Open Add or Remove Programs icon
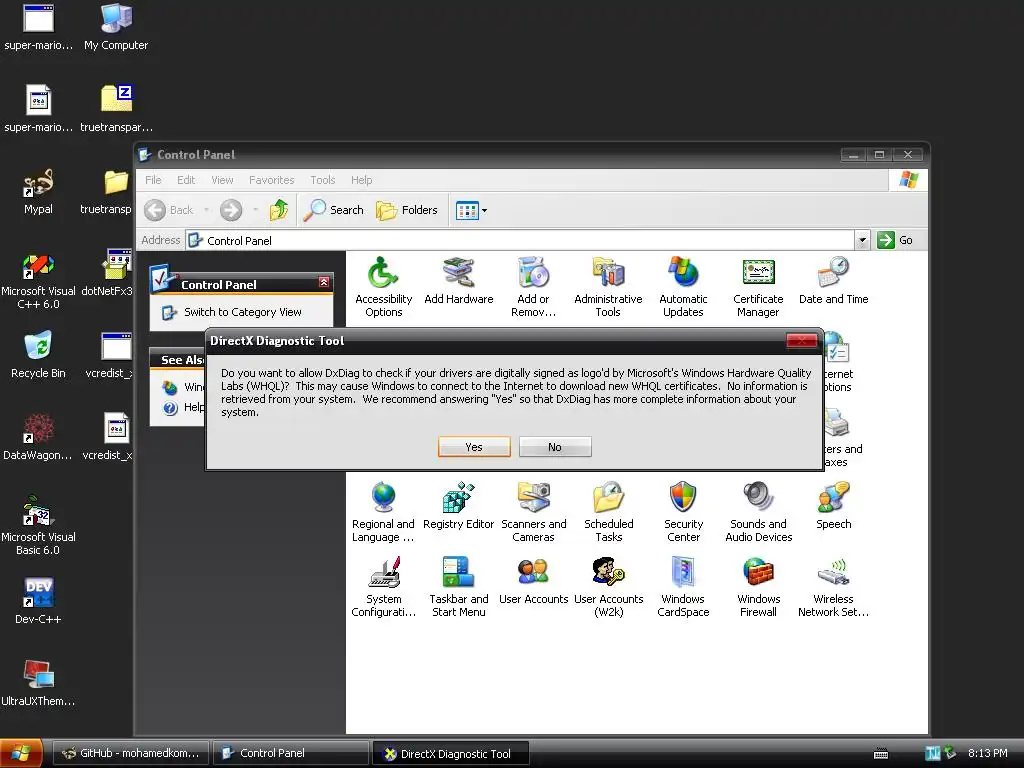Viewport: 1024px width, 768px height. click(533, 287)
